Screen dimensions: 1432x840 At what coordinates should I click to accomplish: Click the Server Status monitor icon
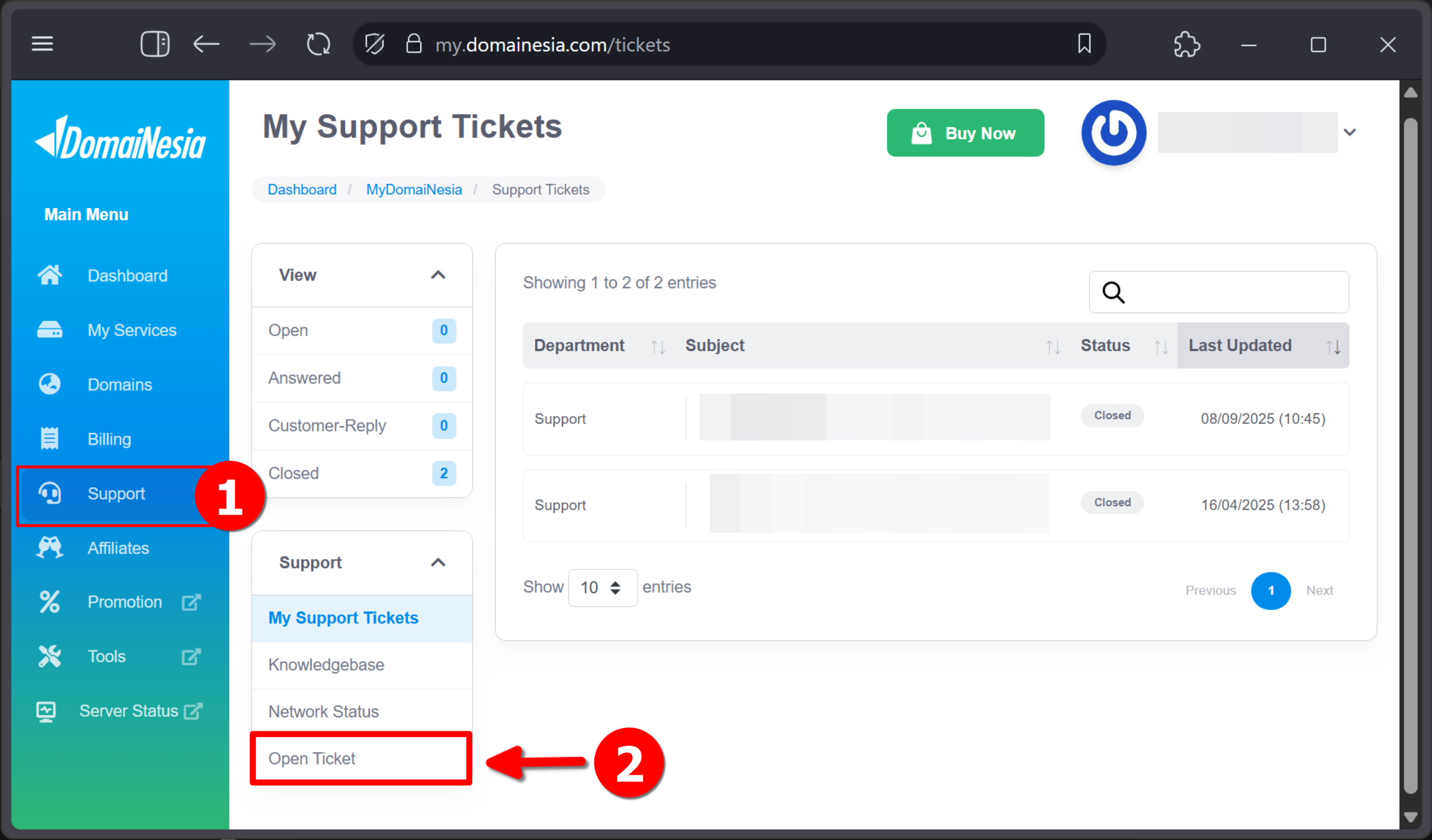46,711
